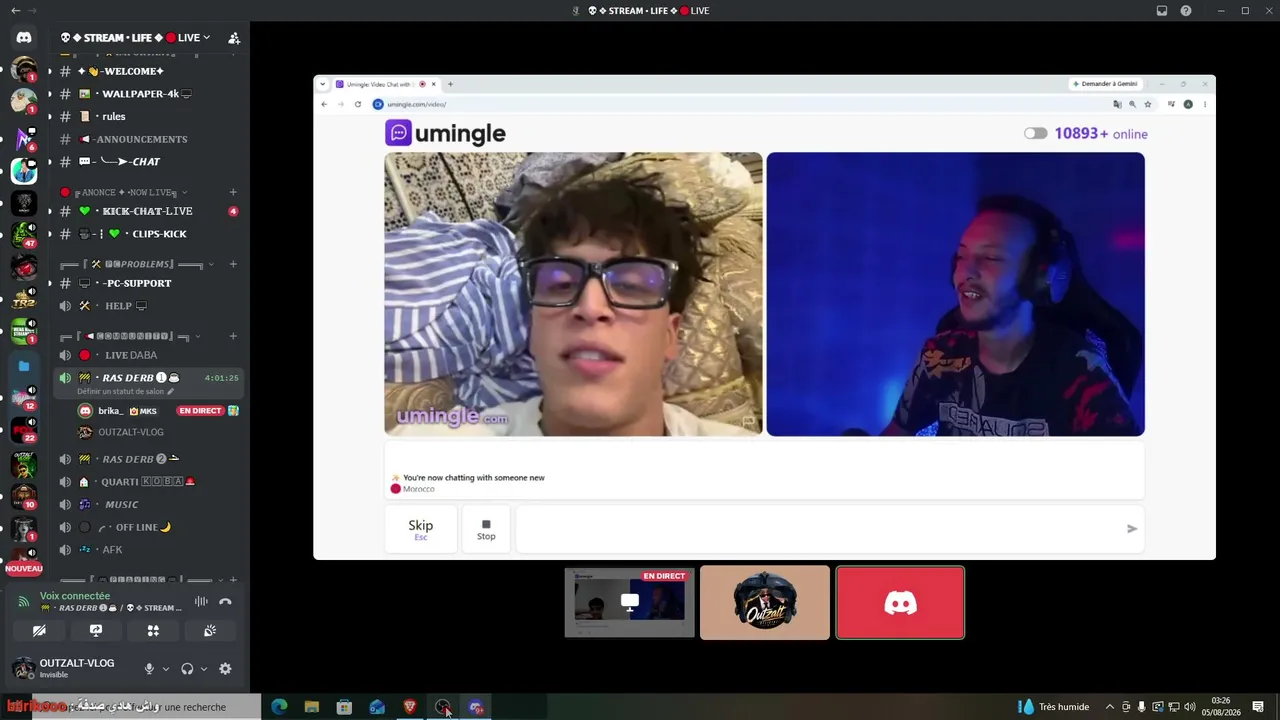Select the TR2 server icon
The image size is (1280, 720).
24,299
